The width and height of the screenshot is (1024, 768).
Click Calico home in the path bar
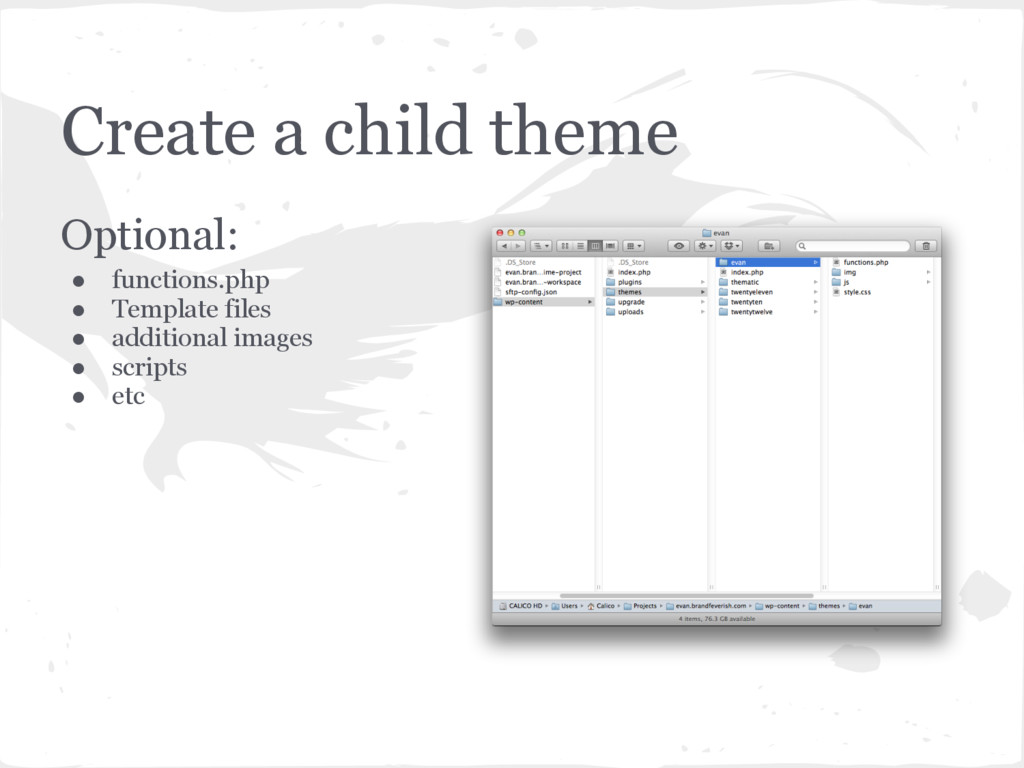tap(601, 606)
